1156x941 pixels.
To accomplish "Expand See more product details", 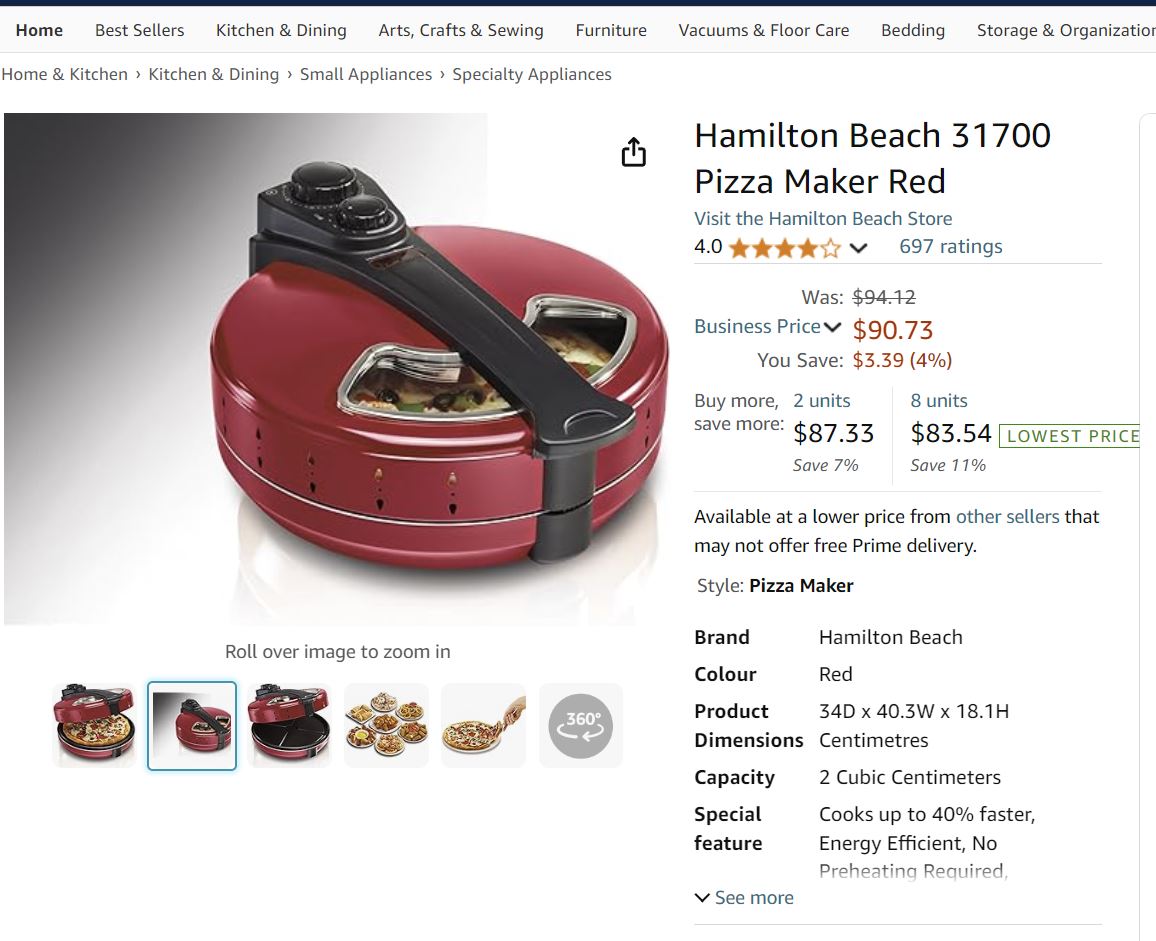I will point(745,897).
